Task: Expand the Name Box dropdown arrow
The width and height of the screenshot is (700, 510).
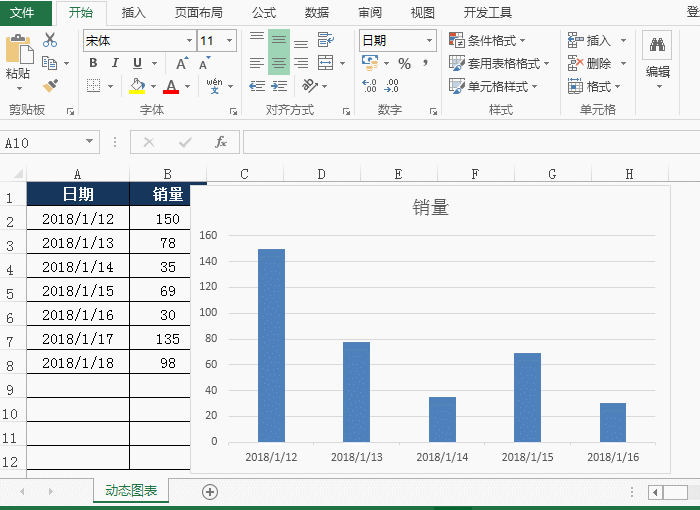Action: pos(90,142)
